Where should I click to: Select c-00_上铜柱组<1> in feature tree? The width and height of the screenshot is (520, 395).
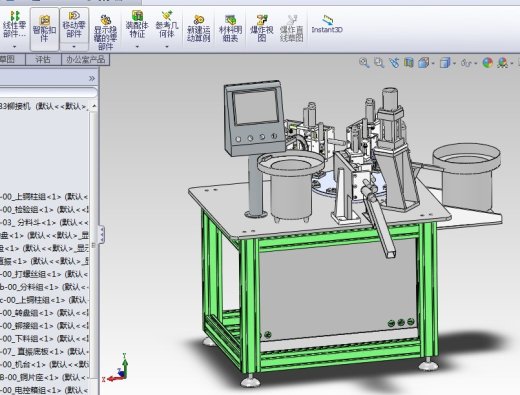44,300
